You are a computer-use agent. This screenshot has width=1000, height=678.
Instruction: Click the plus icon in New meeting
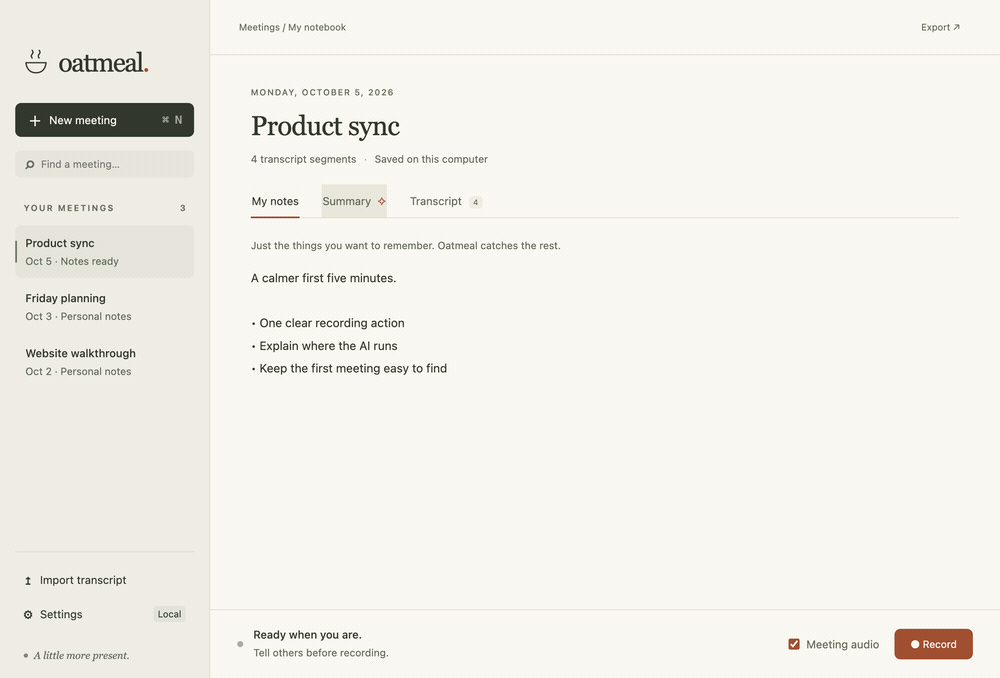[35, 121]
